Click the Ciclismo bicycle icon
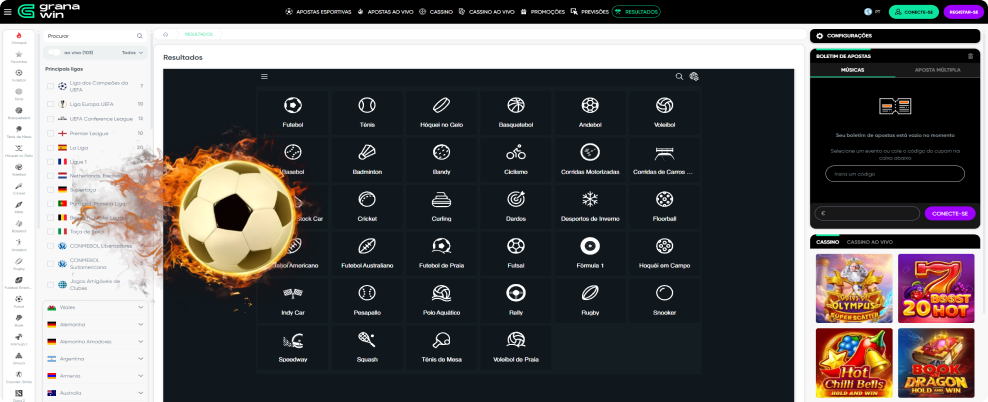The height and width of the screenshot is (402, 988). pos(515,152)
